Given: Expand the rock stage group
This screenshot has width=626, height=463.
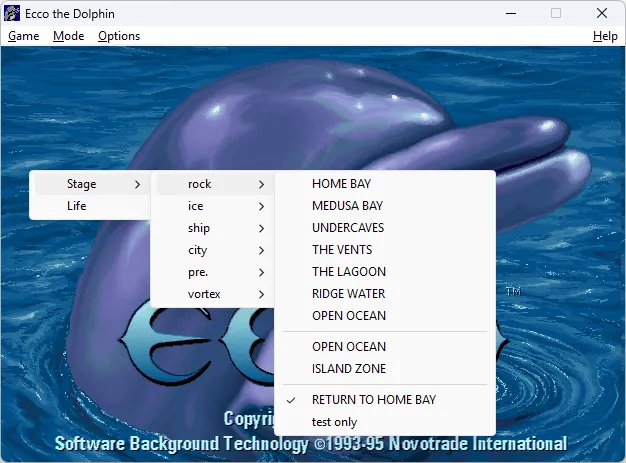Looking at the screenshot, I should (x=213, y=184).
